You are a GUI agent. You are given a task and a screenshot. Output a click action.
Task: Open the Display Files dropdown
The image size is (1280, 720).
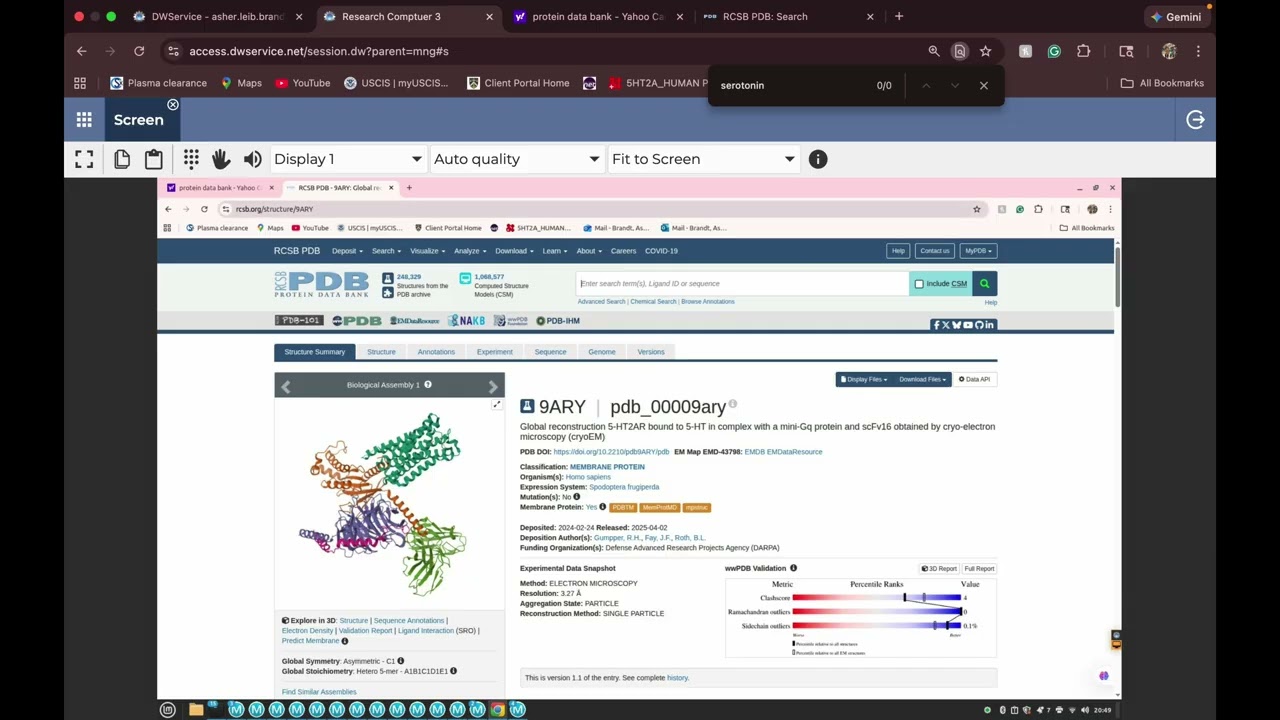(864, 380)
